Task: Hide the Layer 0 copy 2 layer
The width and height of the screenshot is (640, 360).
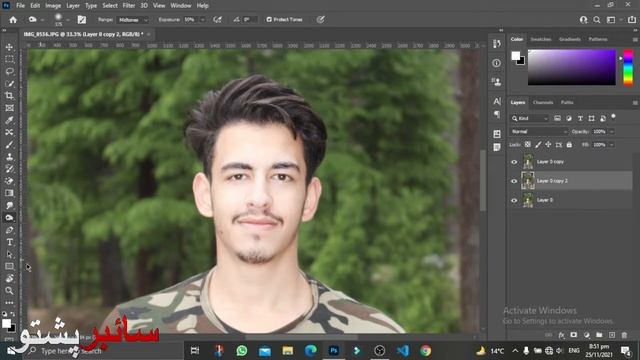Action: [514, 181]
